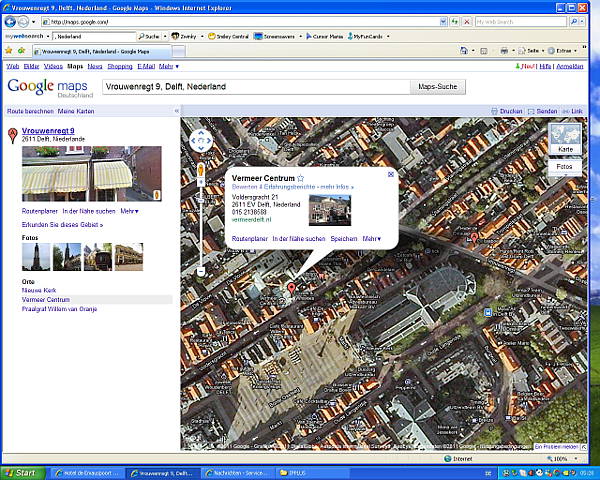Open the Extras menu dropdown
The width and height of the screenshot is (600, 480).
(562, 51)
